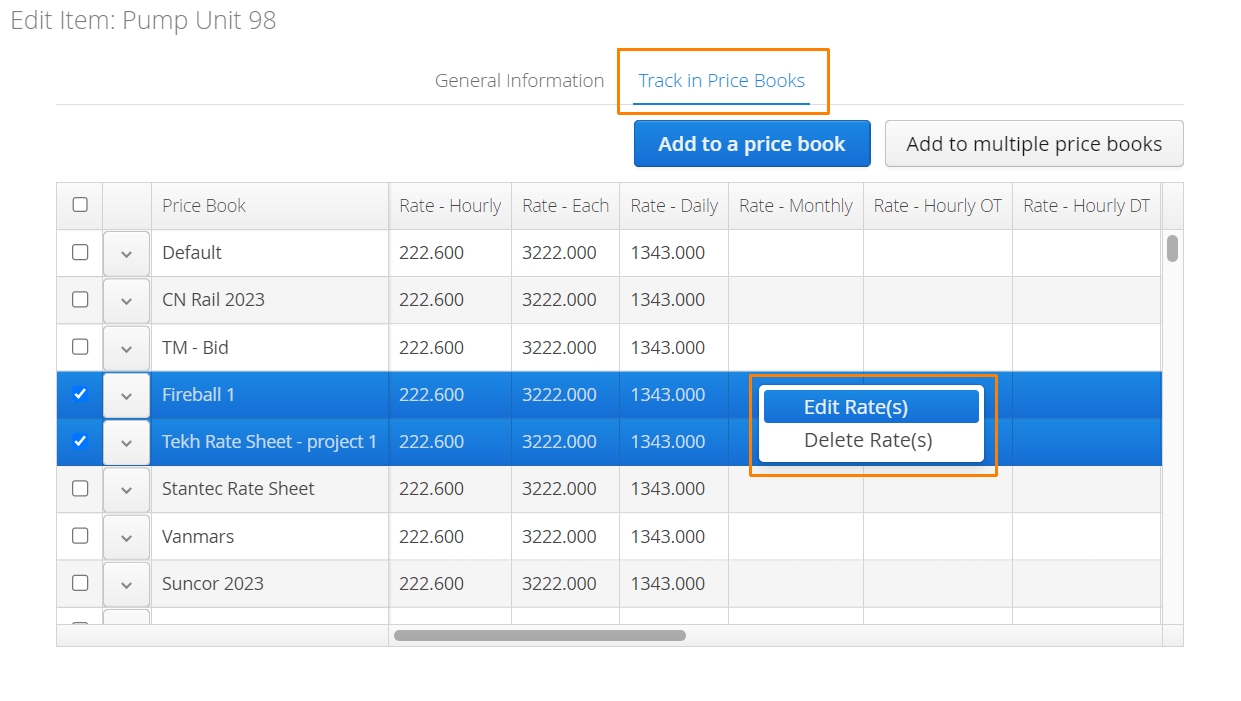Expand the Default row chevron
Viewport: 1241px width, 701px height.
coord(126,254)
